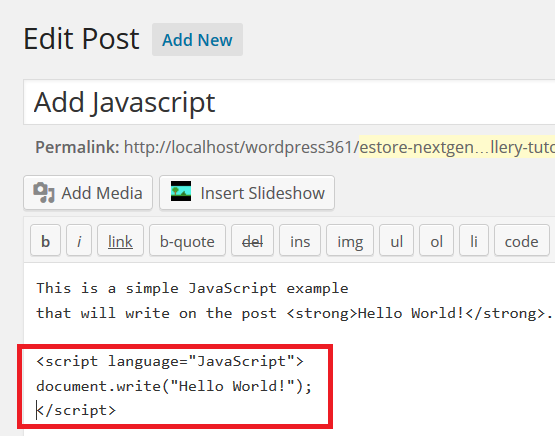Click the Insert Slideshow picture icon

(x=181, y=191)
